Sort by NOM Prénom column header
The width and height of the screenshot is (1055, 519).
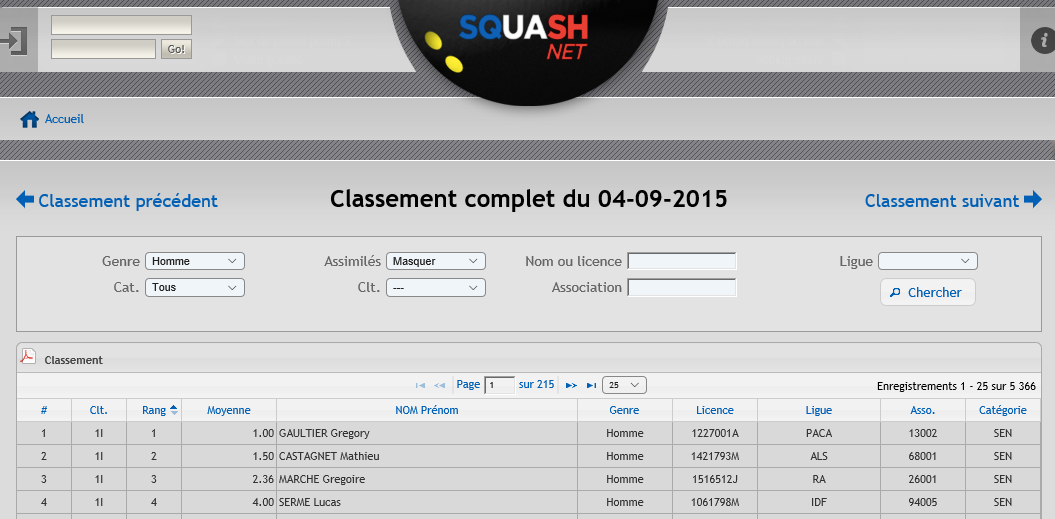click(x=427, y=410)
